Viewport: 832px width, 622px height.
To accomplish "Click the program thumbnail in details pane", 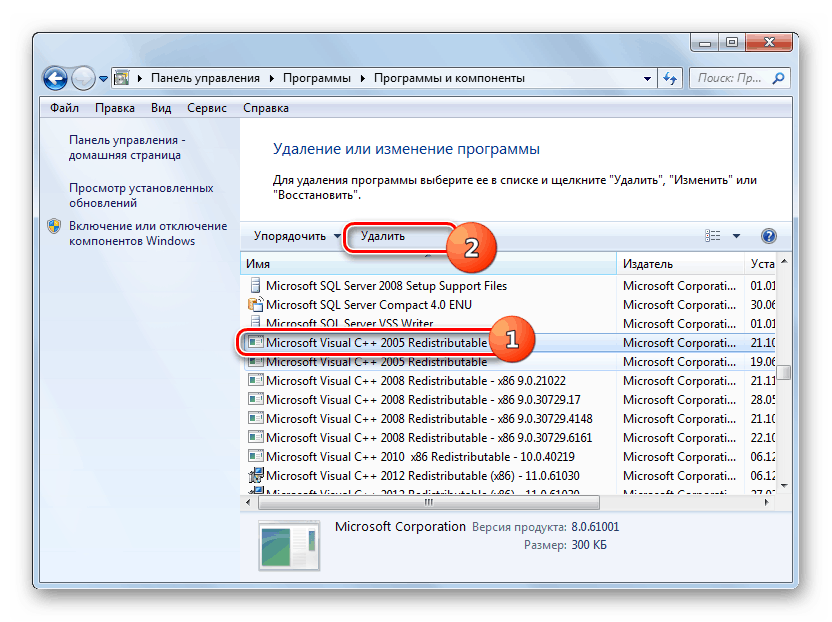I will (289, 546).
